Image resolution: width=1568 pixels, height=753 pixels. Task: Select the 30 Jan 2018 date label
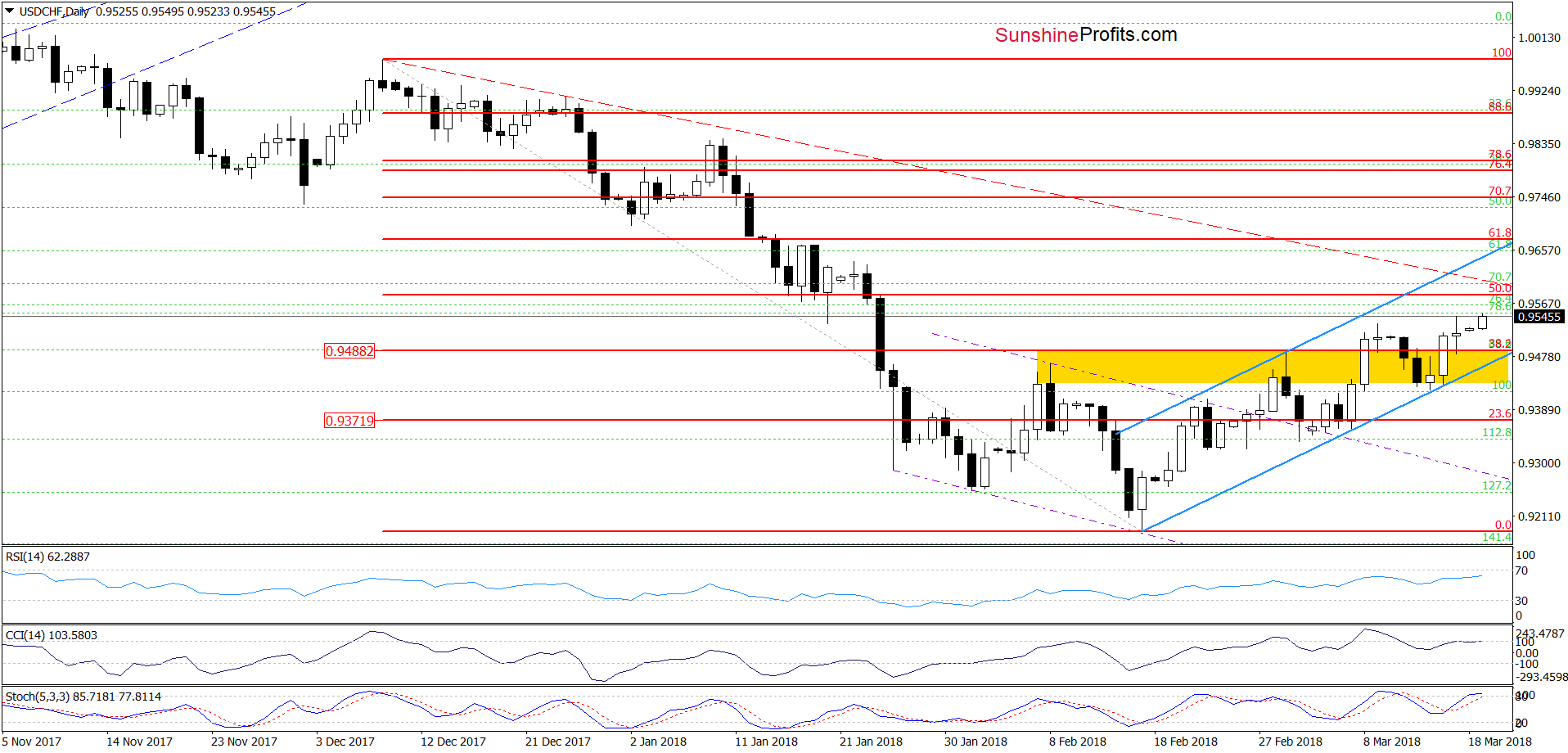coord(975,742)
